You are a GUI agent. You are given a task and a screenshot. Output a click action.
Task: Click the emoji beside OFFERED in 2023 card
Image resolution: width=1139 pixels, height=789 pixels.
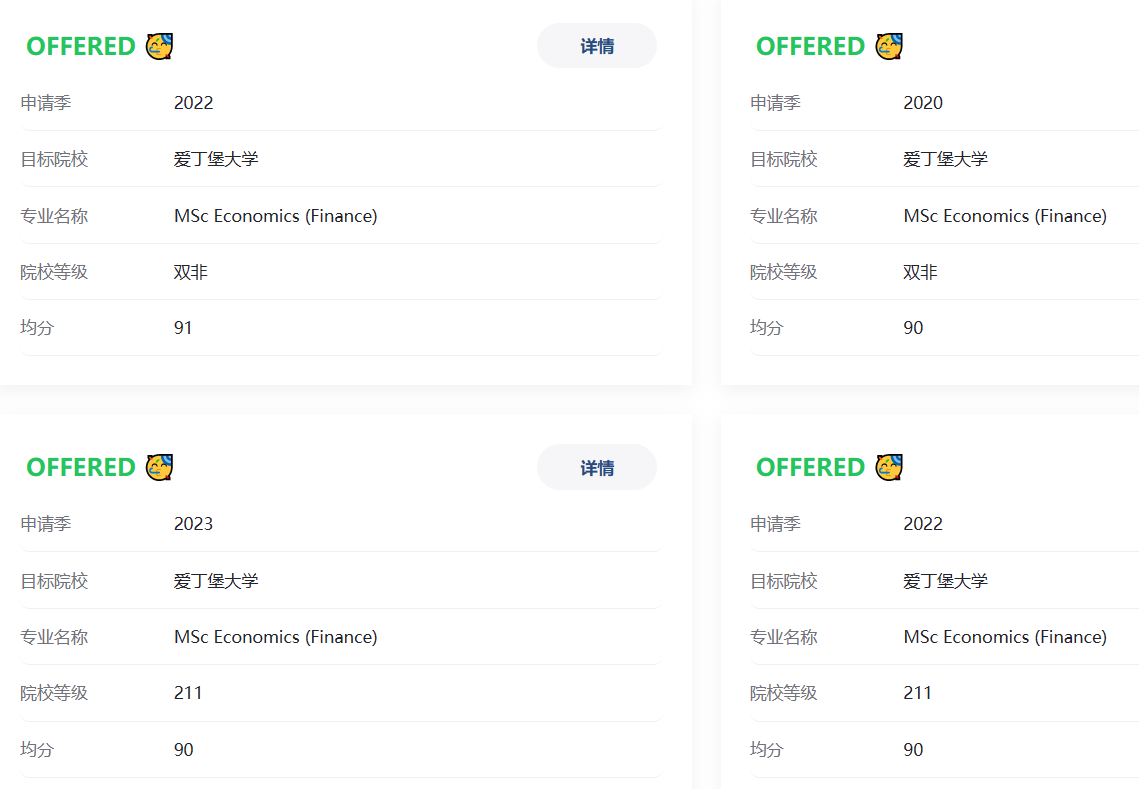click(x=160, y=467)
